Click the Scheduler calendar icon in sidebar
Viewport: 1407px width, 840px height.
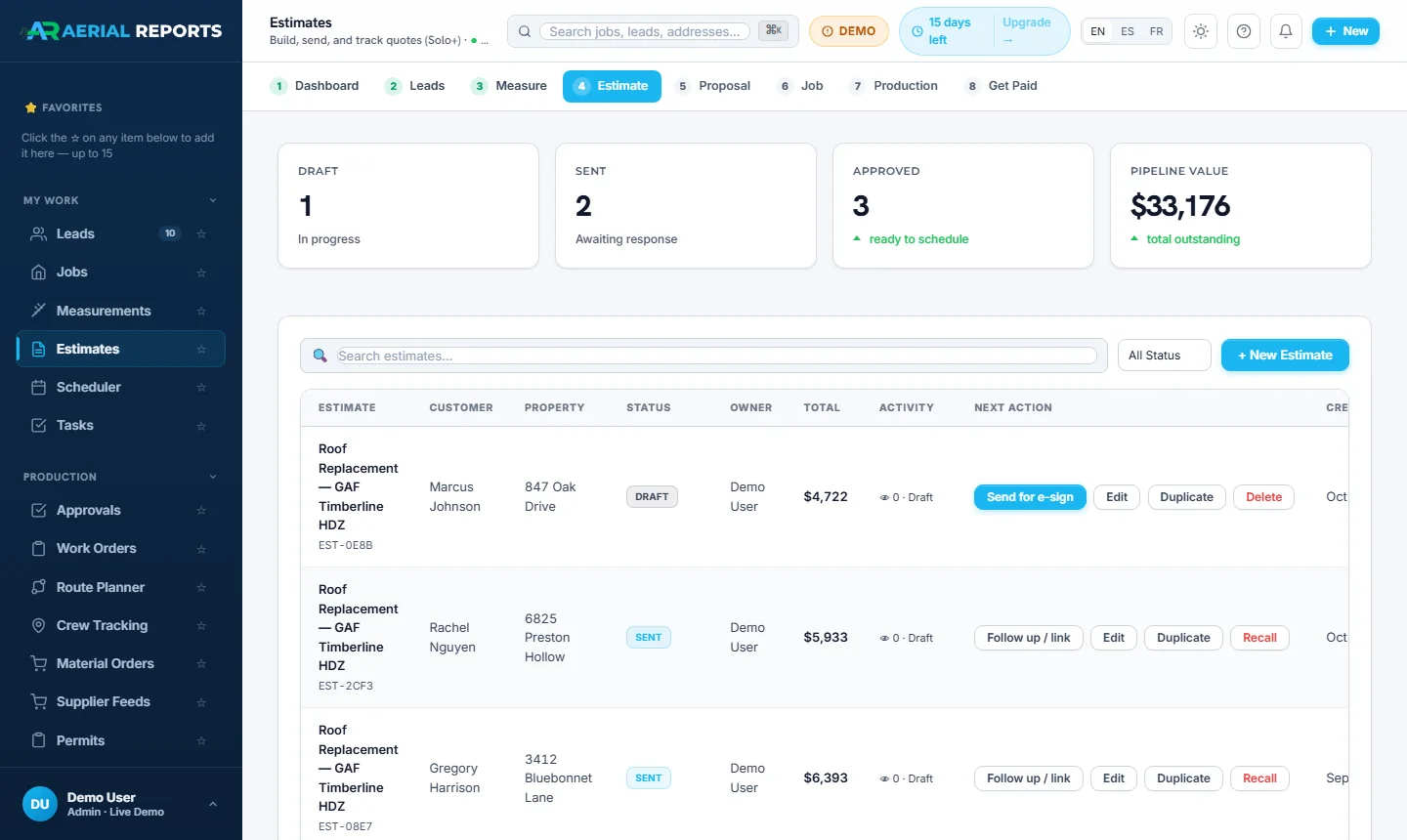pos(39,388)
